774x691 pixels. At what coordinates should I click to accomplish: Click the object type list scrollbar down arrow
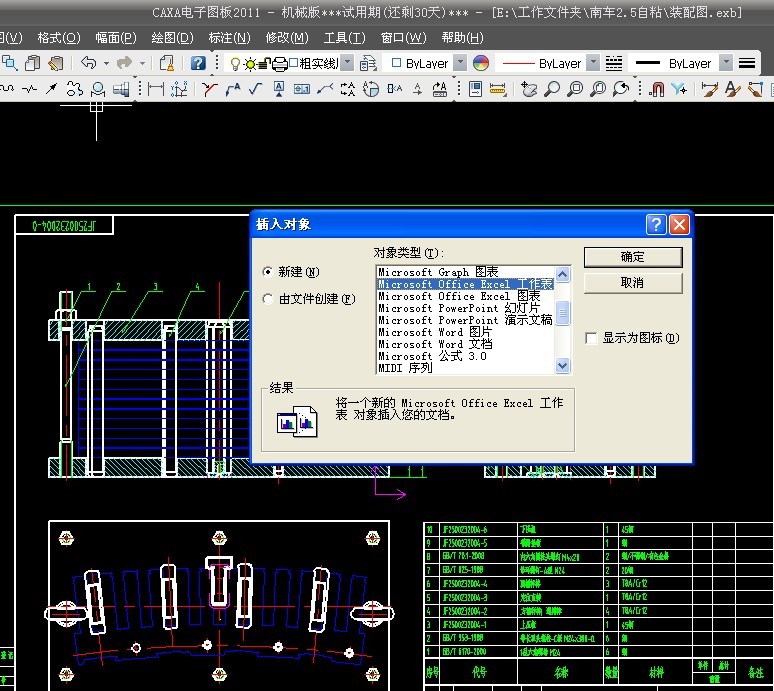(562, 366)
